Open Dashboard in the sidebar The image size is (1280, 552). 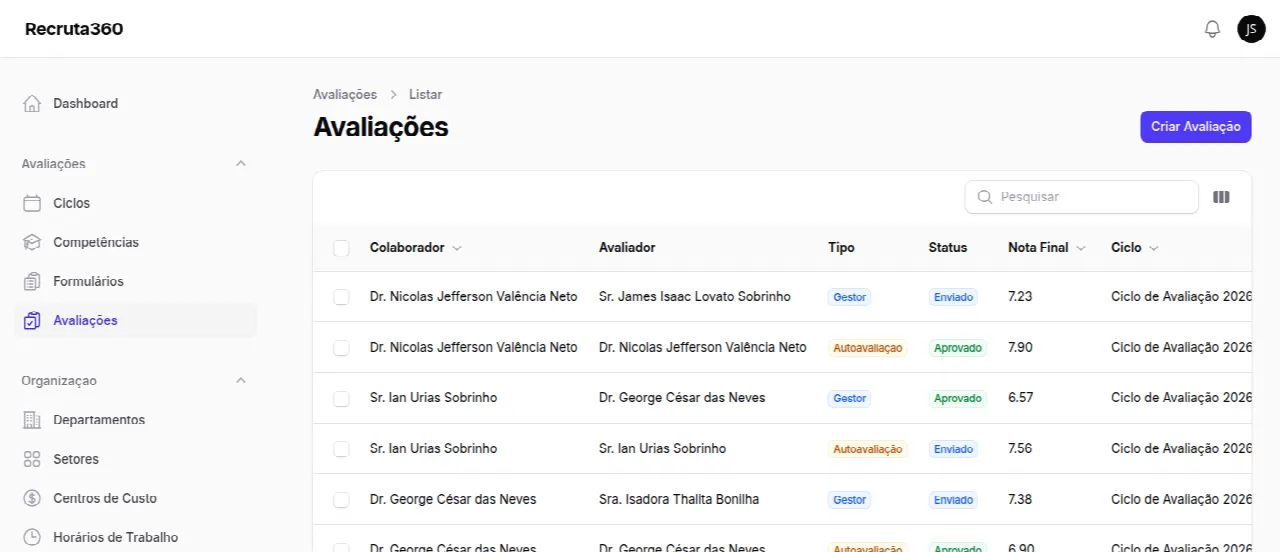[135, 103]
